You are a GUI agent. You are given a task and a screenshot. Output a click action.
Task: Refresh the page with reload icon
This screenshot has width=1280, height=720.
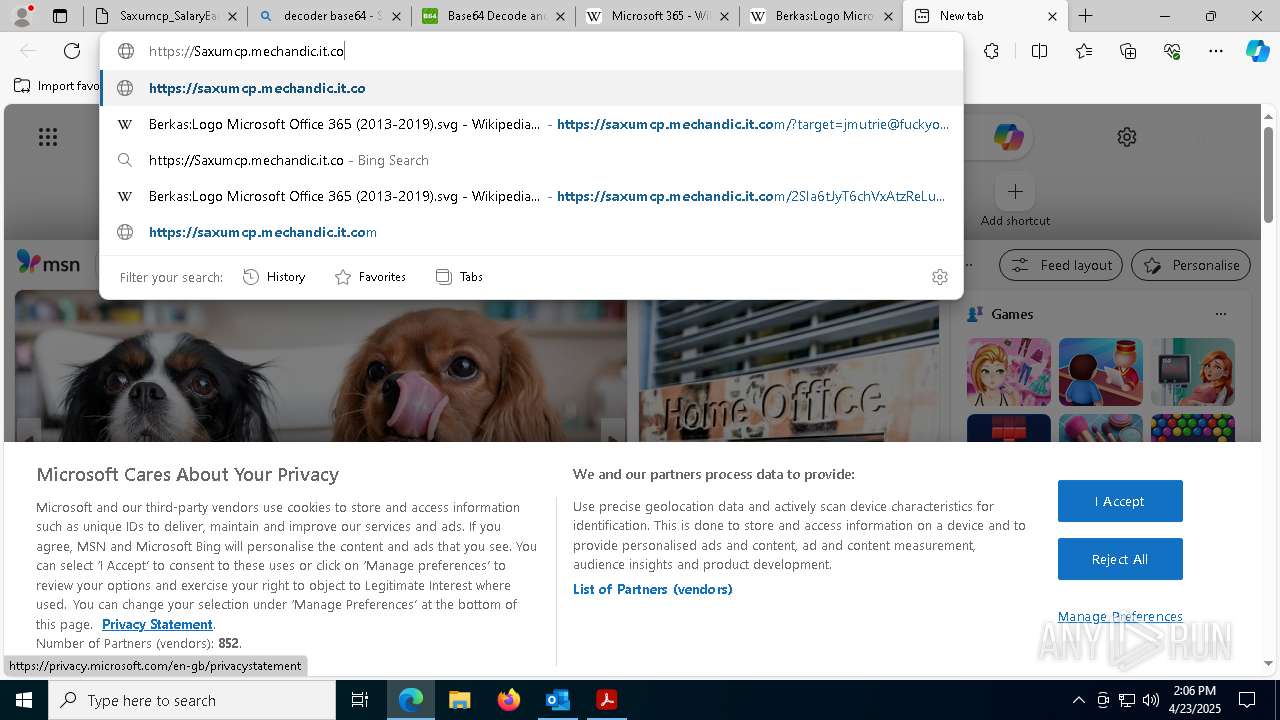coord(72,51)
